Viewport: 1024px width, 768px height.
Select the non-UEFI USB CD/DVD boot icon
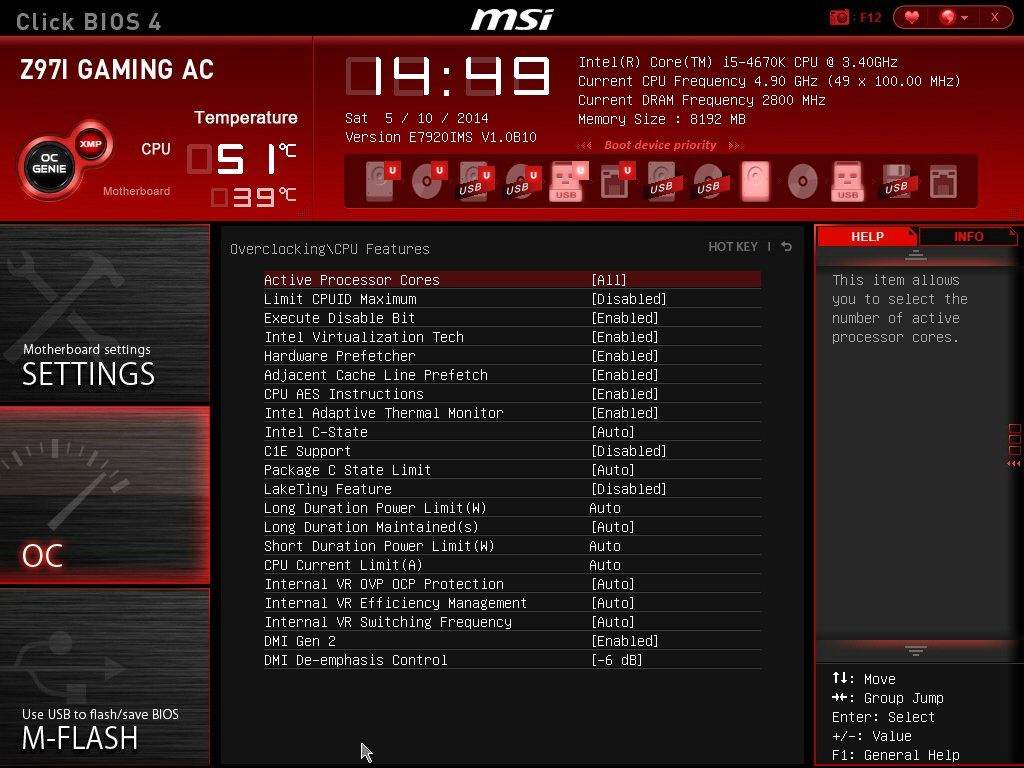pyautogui.click(x=709, y=181)
